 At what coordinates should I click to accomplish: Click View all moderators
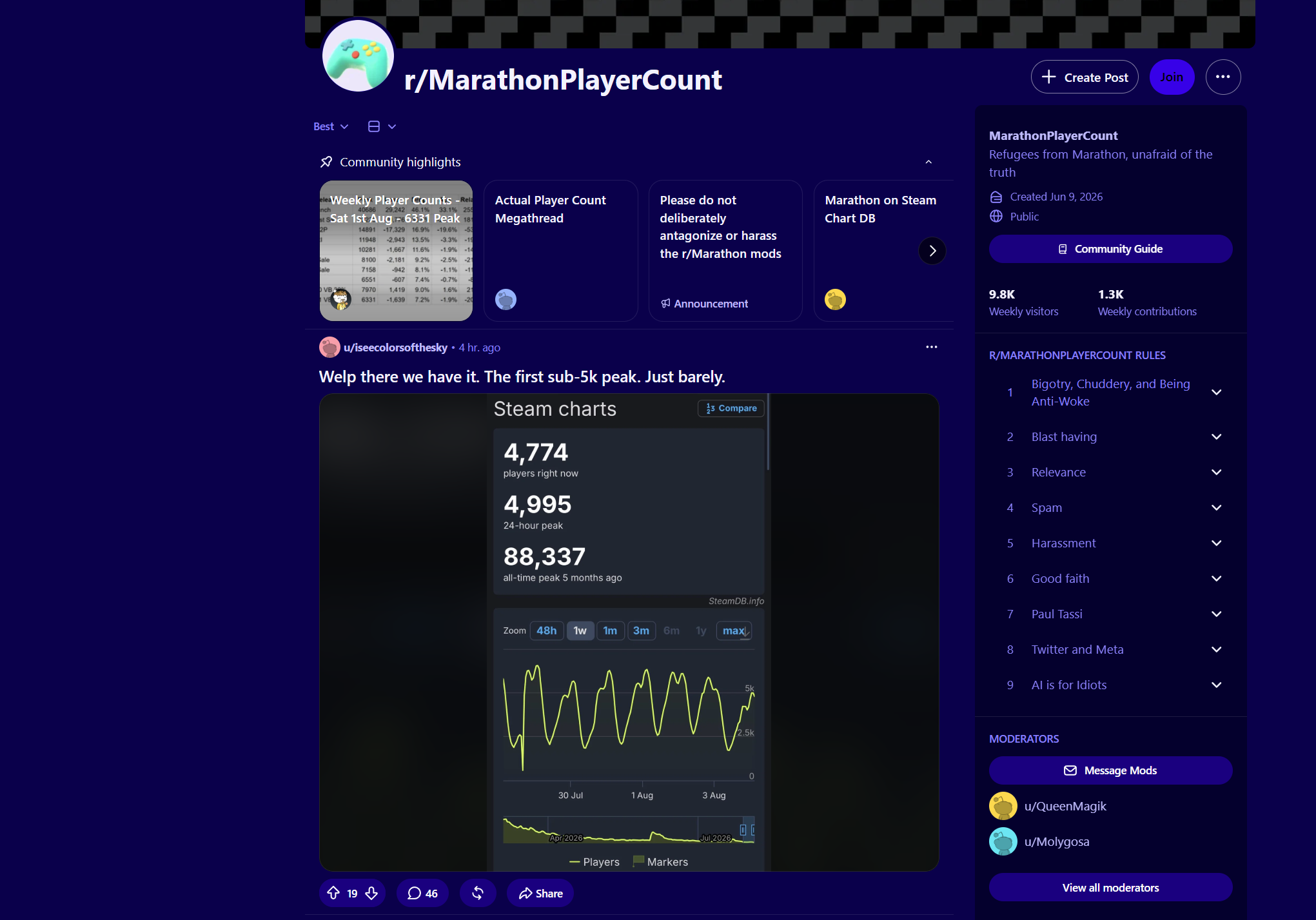1110,888
